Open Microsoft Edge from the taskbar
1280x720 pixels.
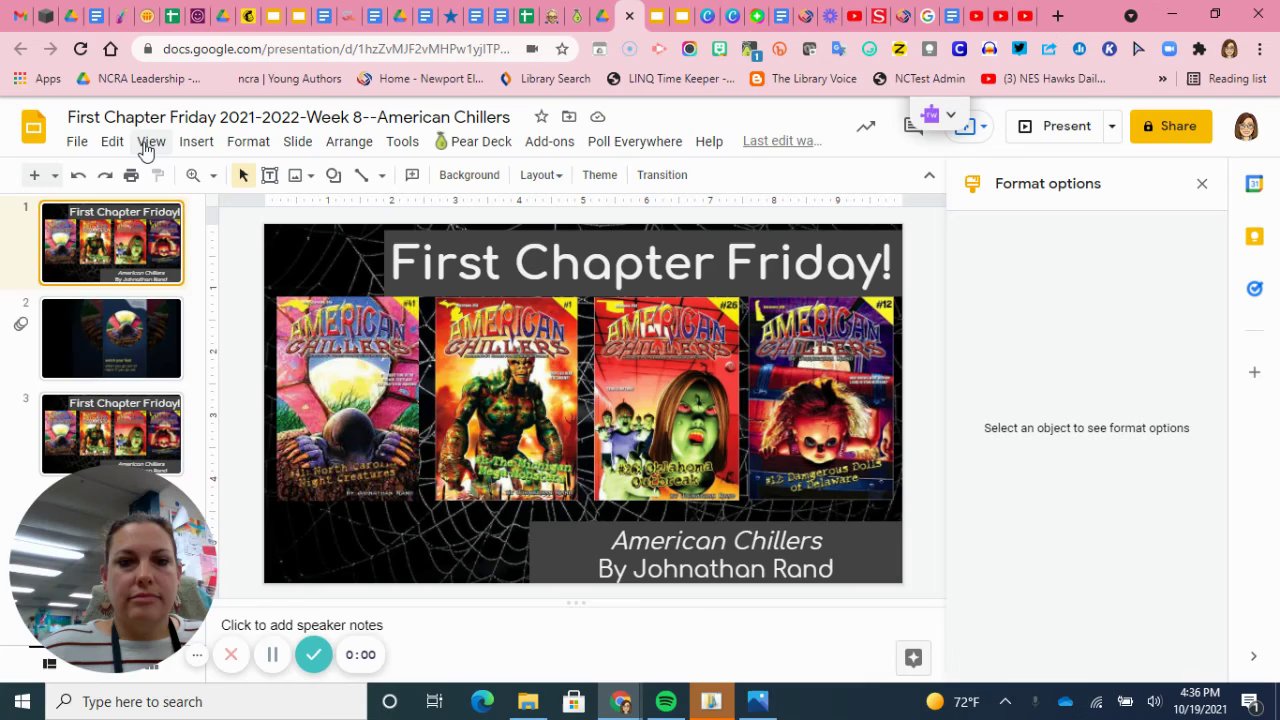click(482, 702)
